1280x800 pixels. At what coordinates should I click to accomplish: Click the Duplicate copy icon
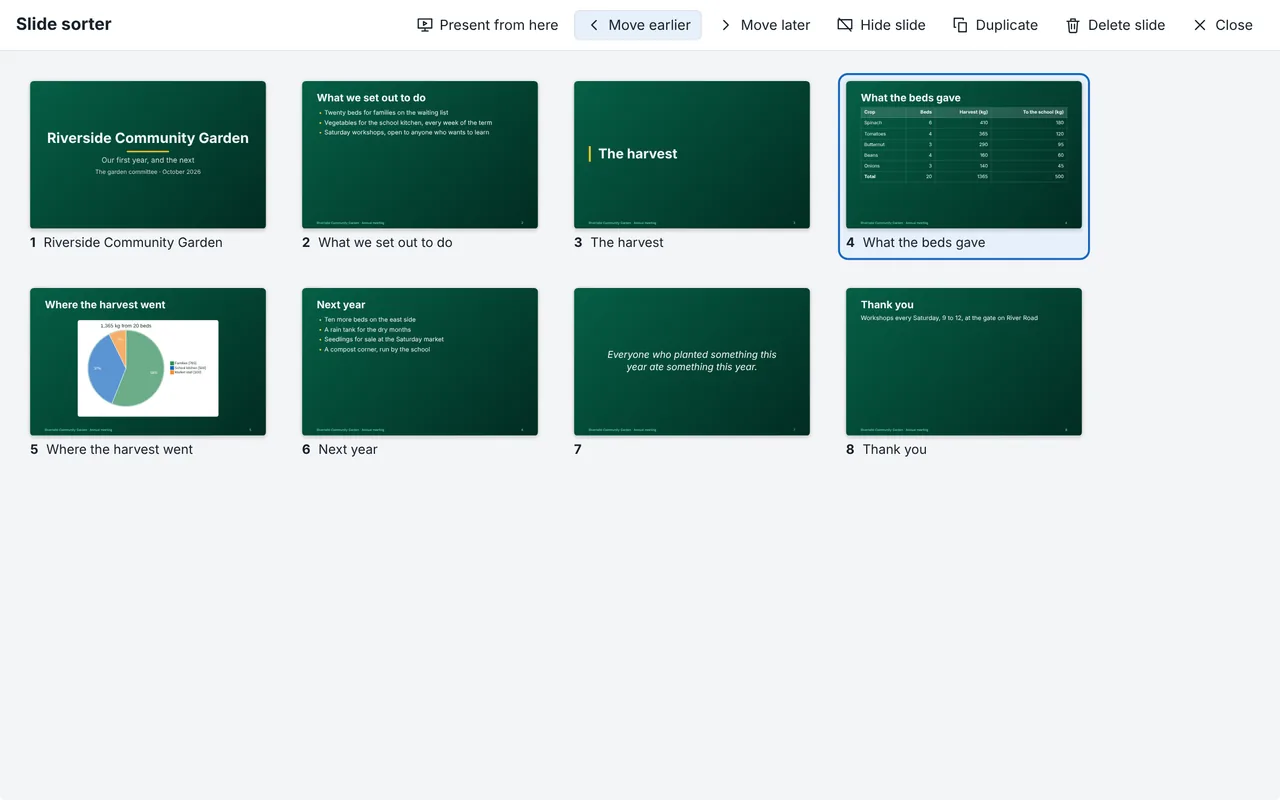coord(960,25)
